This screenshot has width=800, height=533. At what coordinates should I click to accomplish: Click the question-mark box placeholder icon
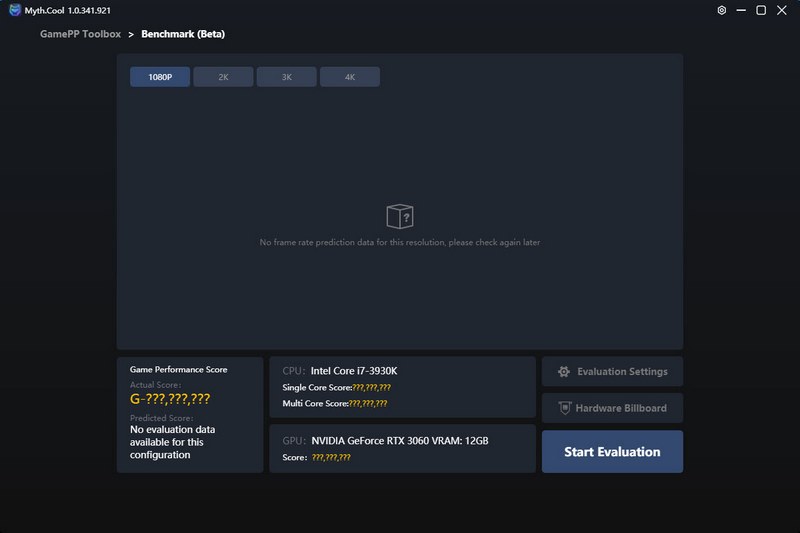[400, 217]
